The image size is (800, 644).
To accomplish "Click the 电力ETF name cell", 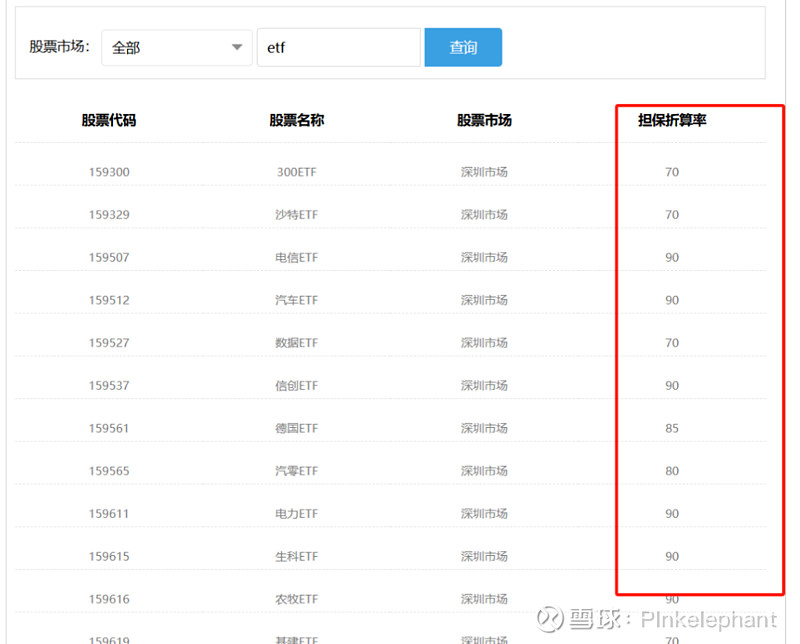I will tap(296, 514).
